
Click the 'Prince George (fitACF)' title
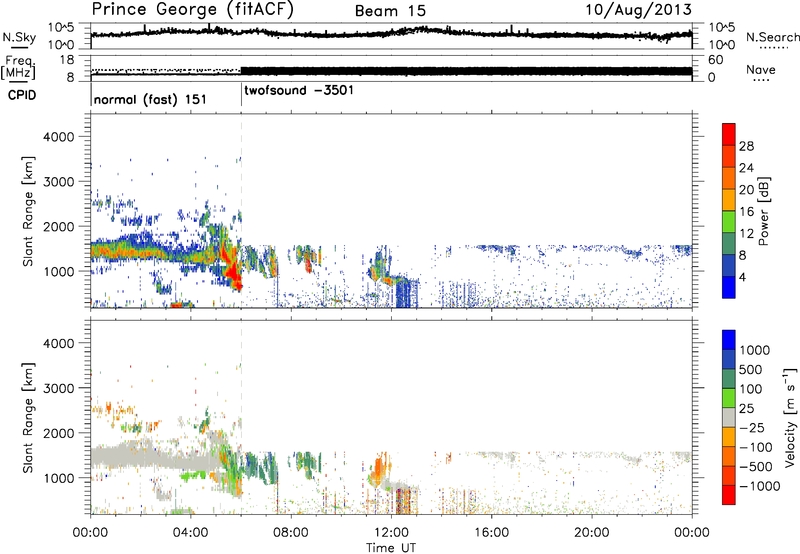coord(192,9)
